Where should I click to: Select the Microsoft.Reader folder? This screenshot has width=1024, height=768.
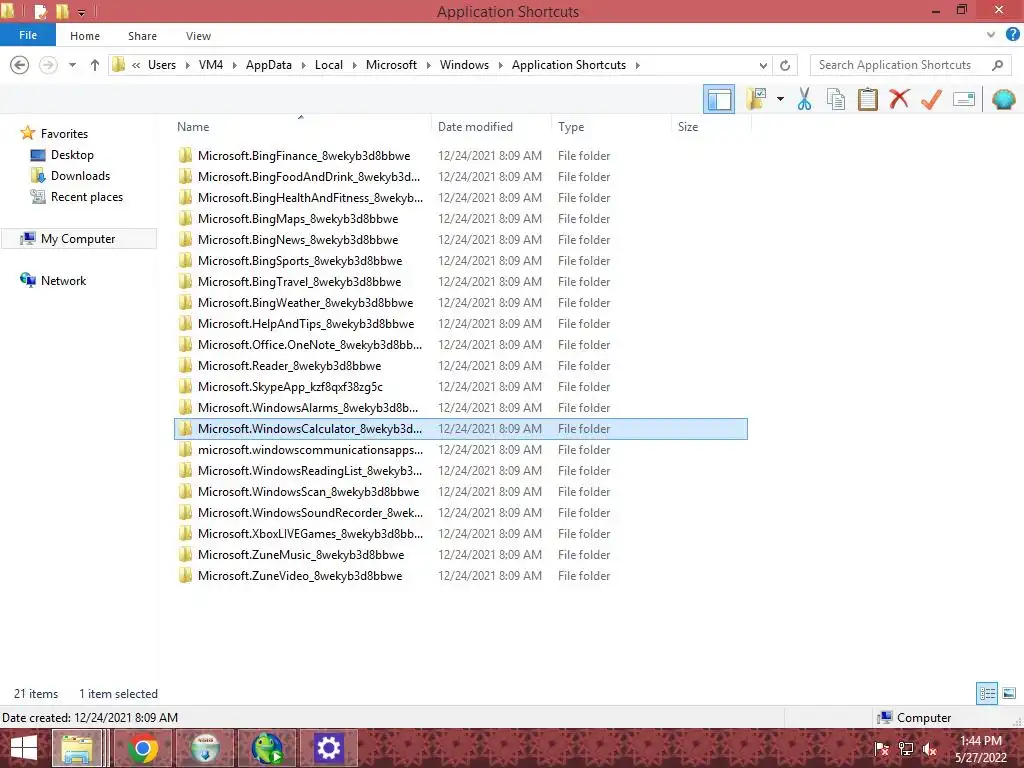460,366
